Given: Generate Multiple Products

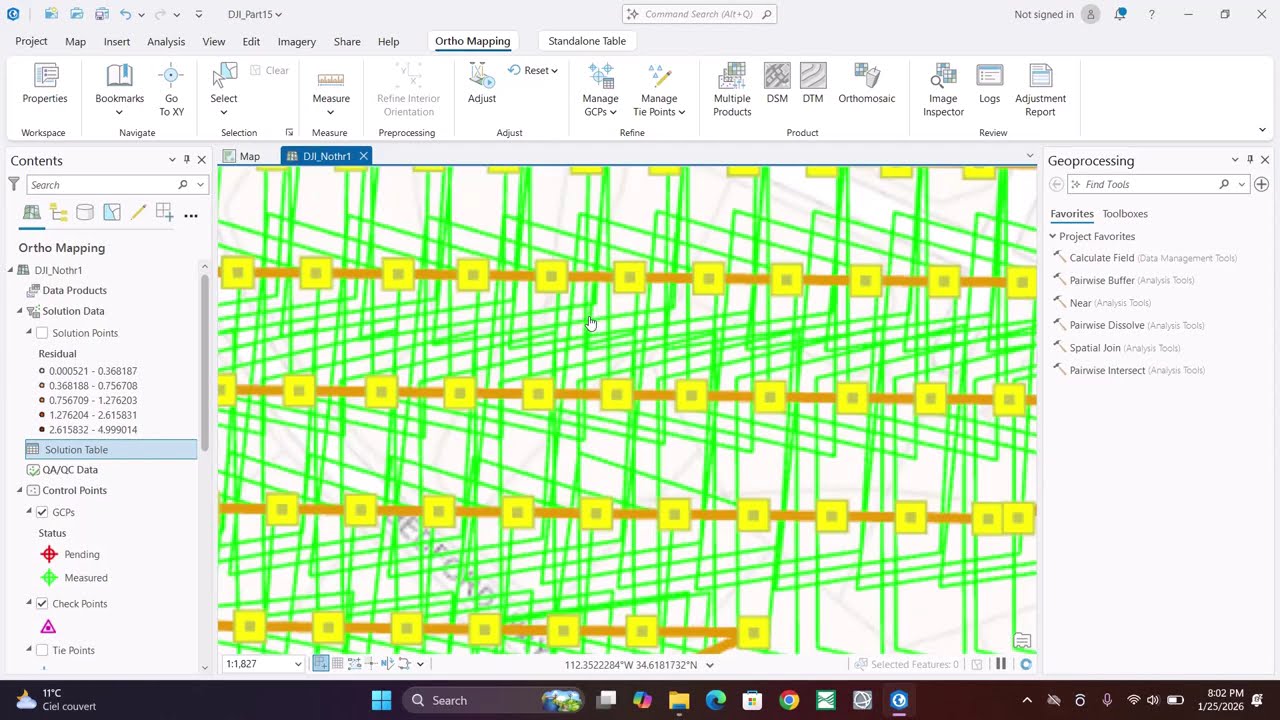Looking at the screenshot, I should (732, 90).
